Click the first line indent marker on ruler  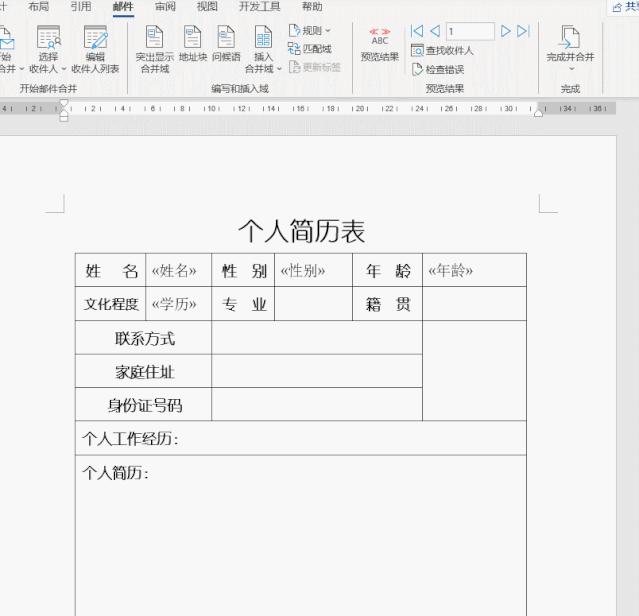pyautogui.click(x=64, y=103)
